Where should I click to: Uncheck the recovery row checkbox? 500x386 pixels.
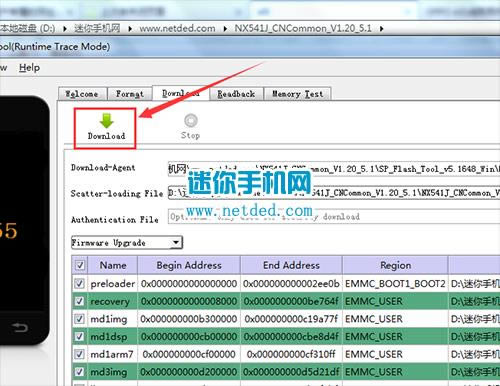pos(79,301)
